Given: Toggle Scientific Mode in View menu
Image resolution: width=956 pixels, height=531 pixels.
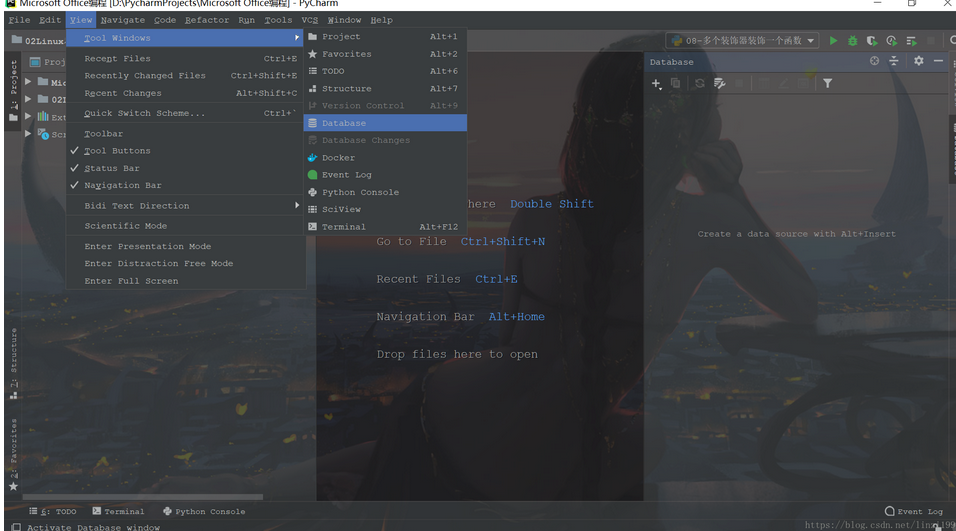Looking at the screenshot, I should (126, 226).
